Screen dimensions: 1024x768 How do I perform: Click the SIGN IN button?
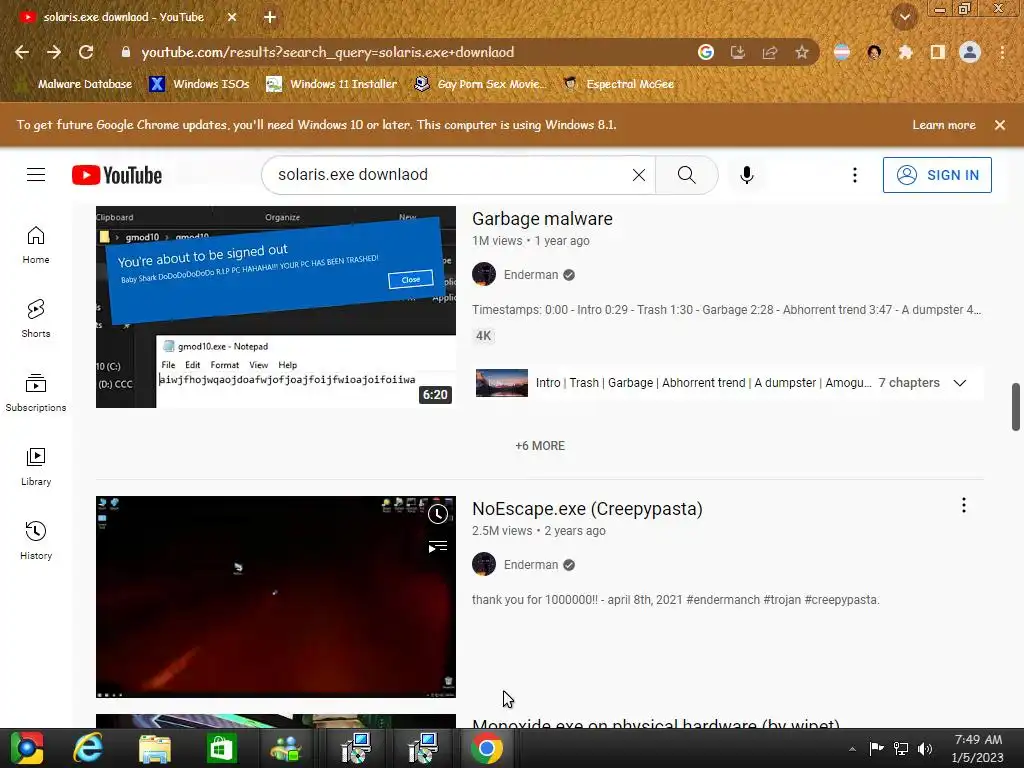click(937, 175)
